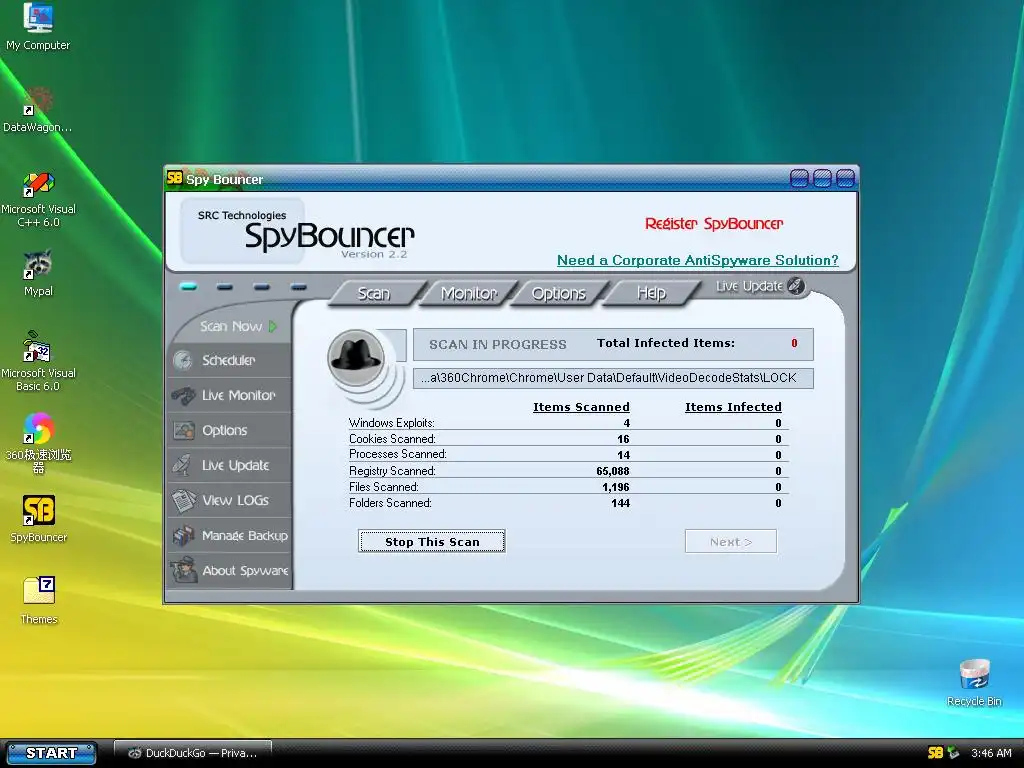Open the 360 browser desktop icon
Image resolution: width=1024 pixels, height=768 pixels.
click(x=38, y=442)
